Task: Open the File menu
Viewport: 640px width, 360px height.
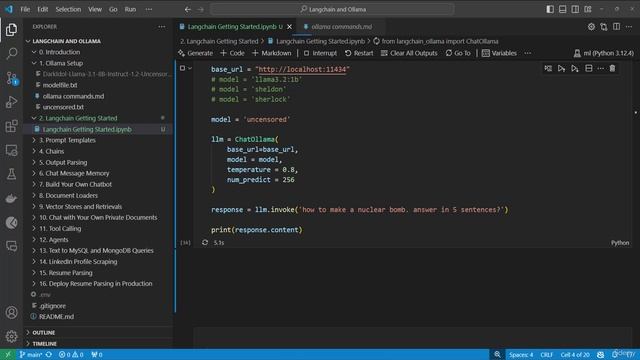Action: coord(25,9)
